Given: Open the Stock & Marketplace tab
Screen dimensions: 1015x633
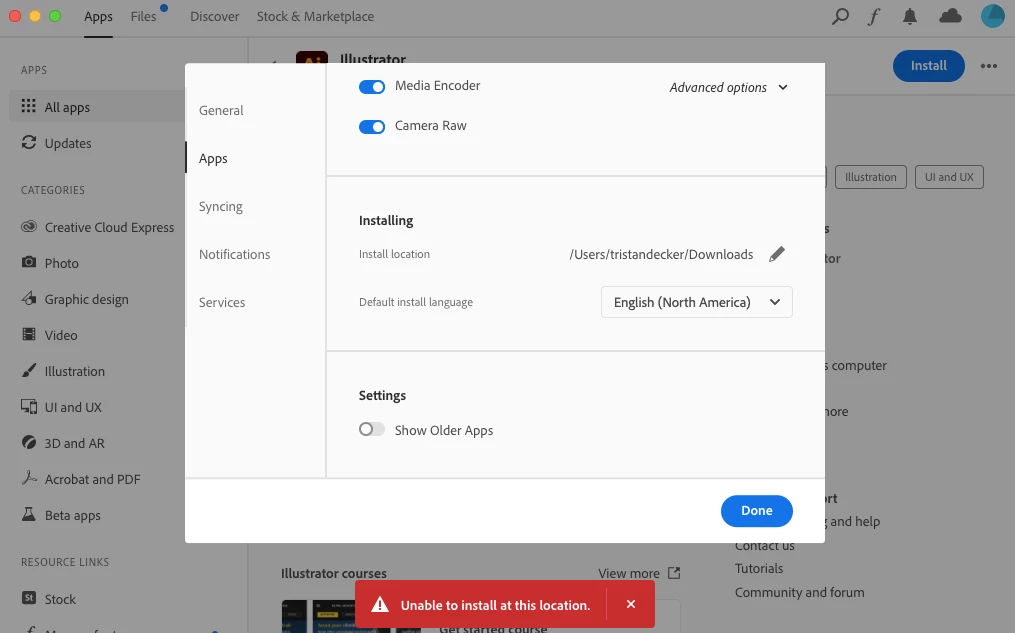Looking at the screenshot, I should [315, 16].
